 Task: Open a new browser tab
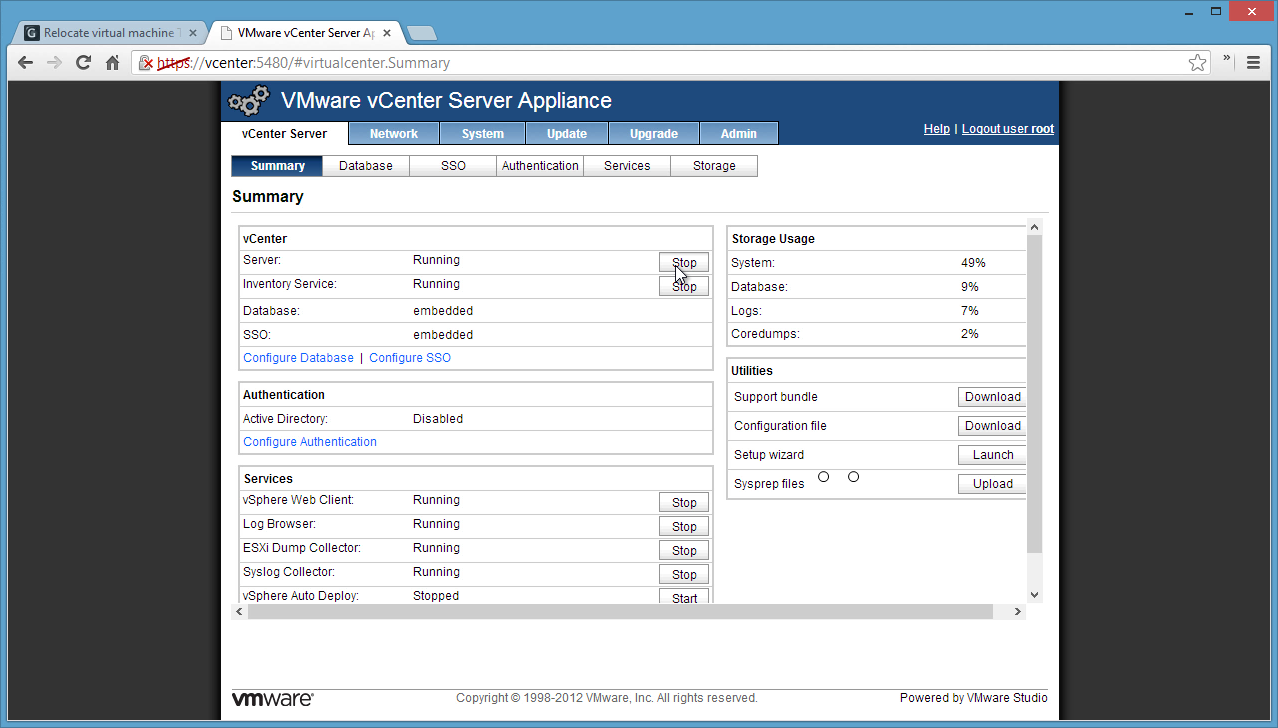(x=422, y=33)
